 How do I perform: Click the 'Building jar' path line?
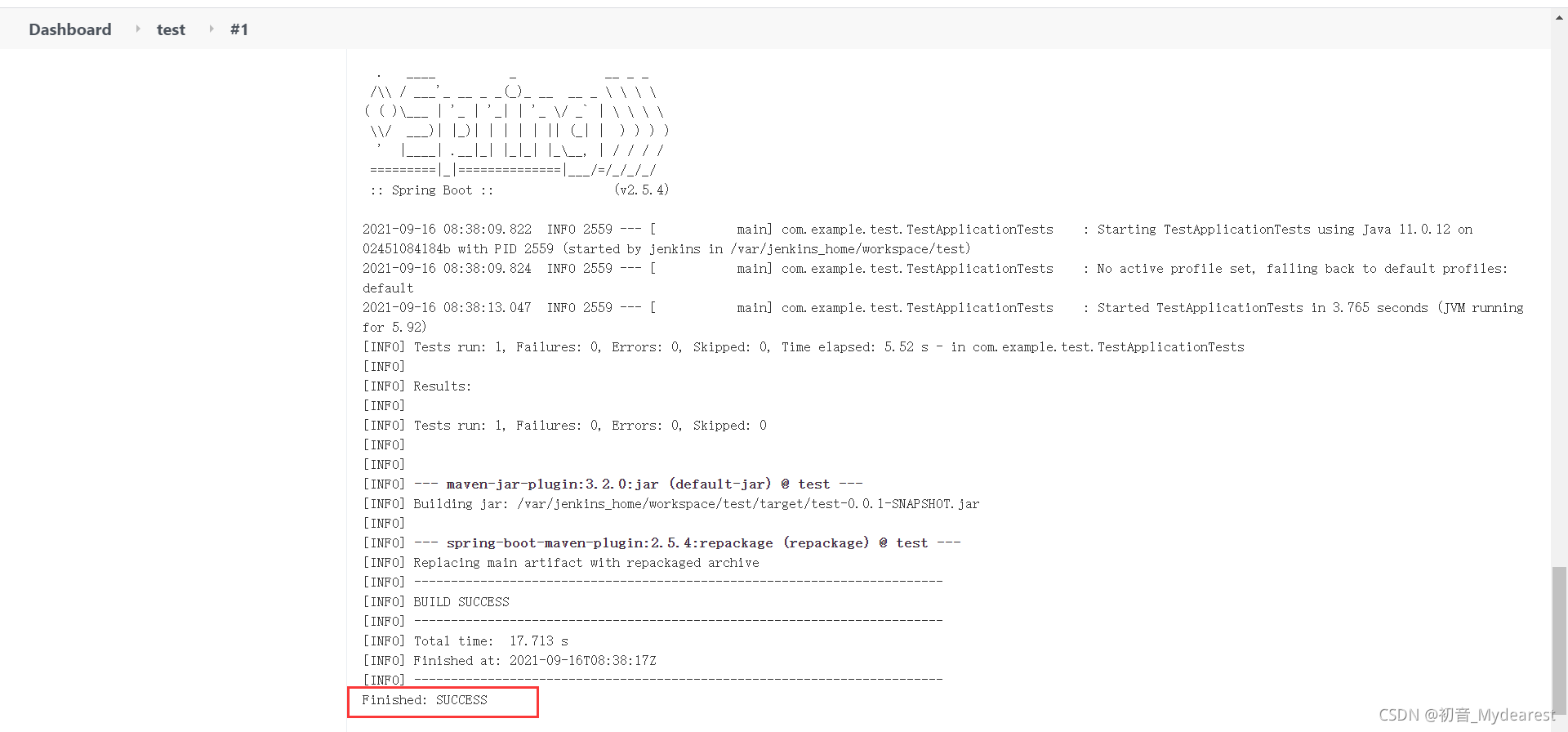(671, 504)
